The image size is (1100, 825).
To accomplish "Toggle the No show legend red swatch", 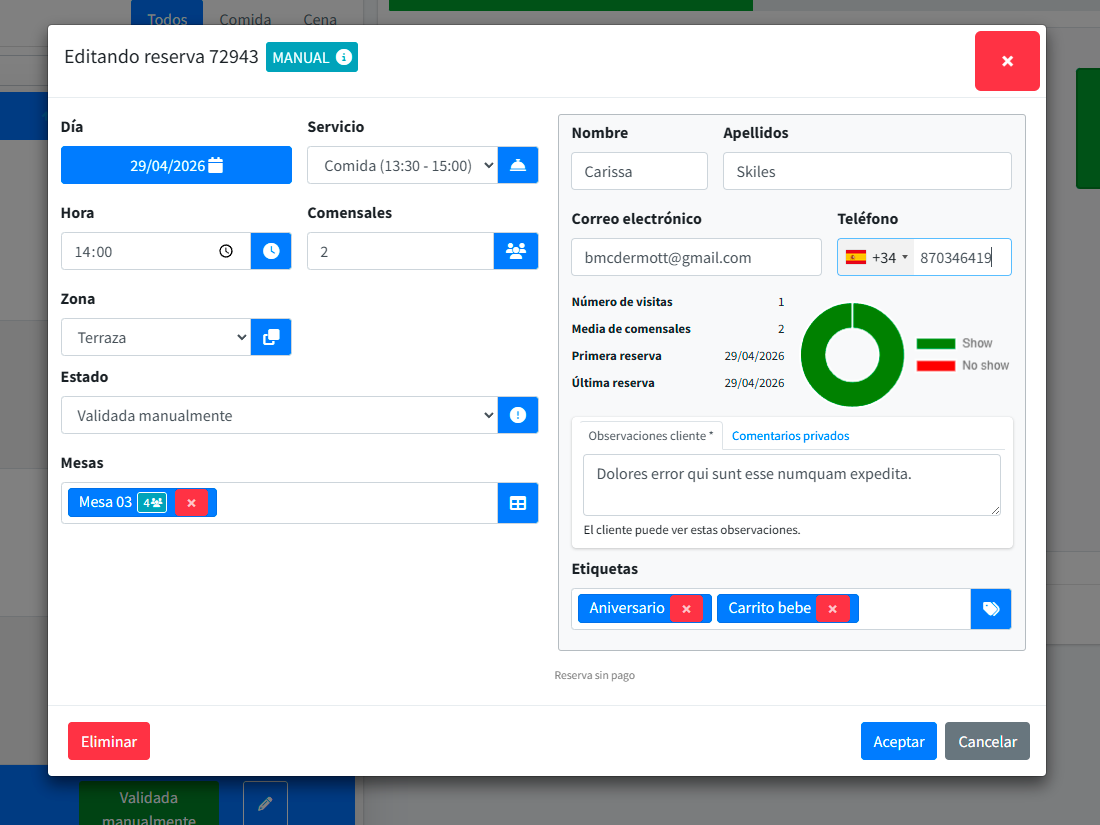I will [936, 365].
